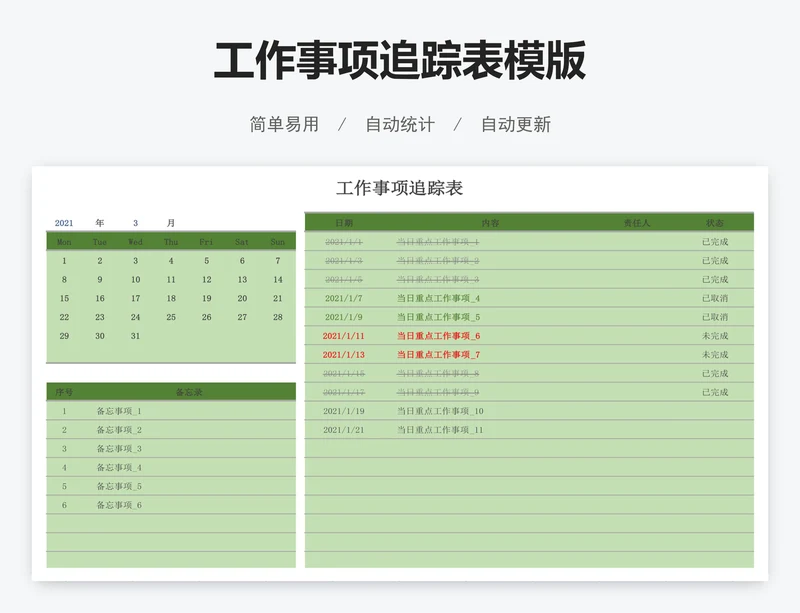800x613 pixels.
Task: Click the 日期 column header
Action: 344,223
